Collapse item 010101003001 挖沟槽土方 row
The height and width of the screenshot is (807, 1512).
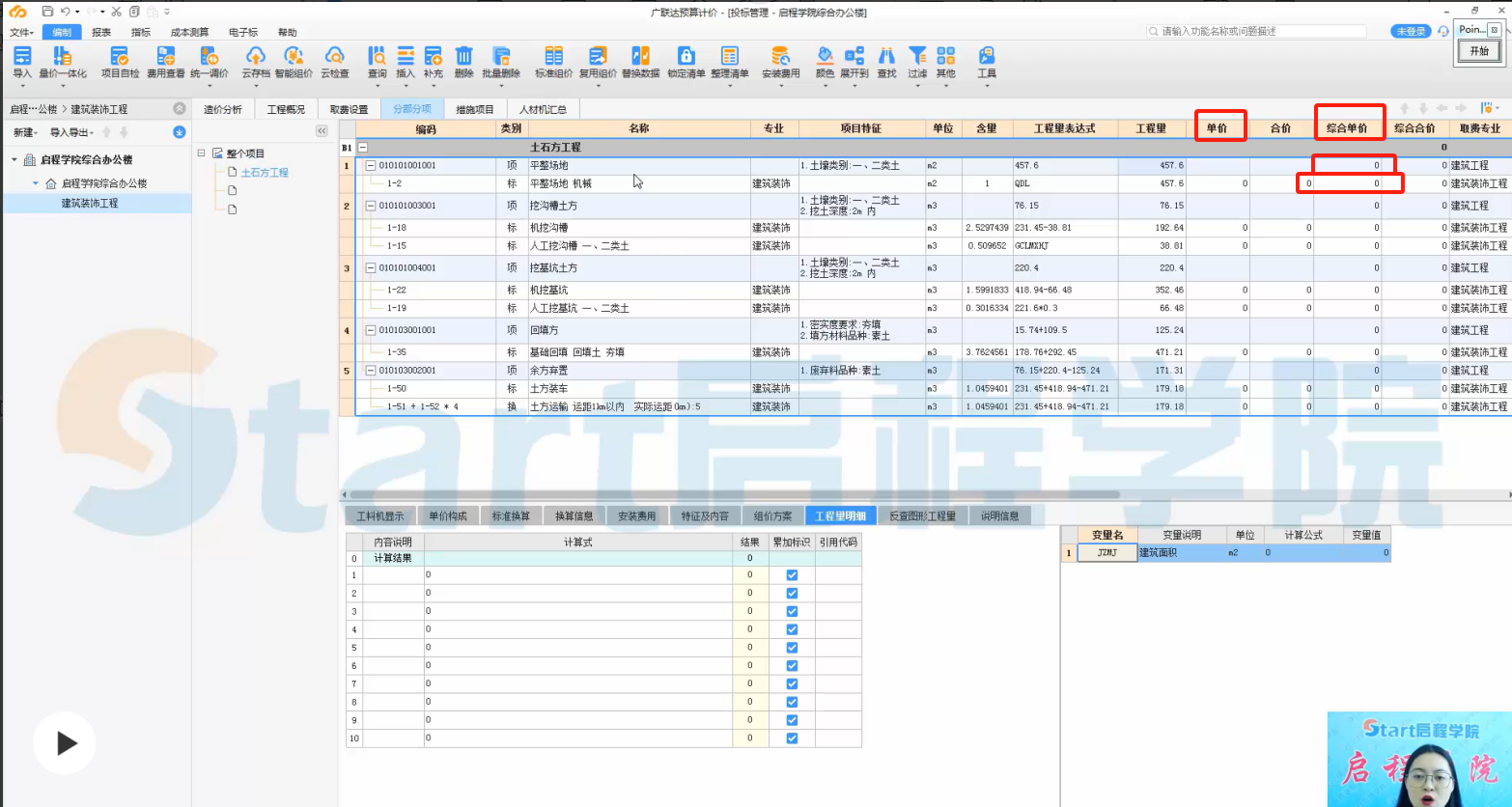[x=371, y=206]
